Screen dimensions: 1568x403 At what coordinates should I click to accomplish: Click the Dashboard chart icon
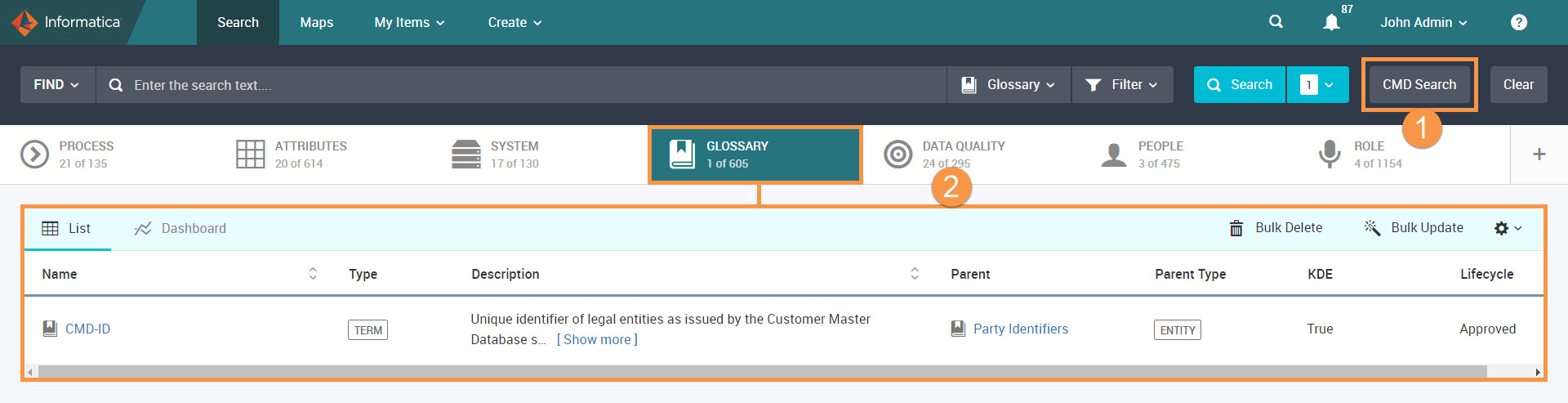[x=143, y=228]
